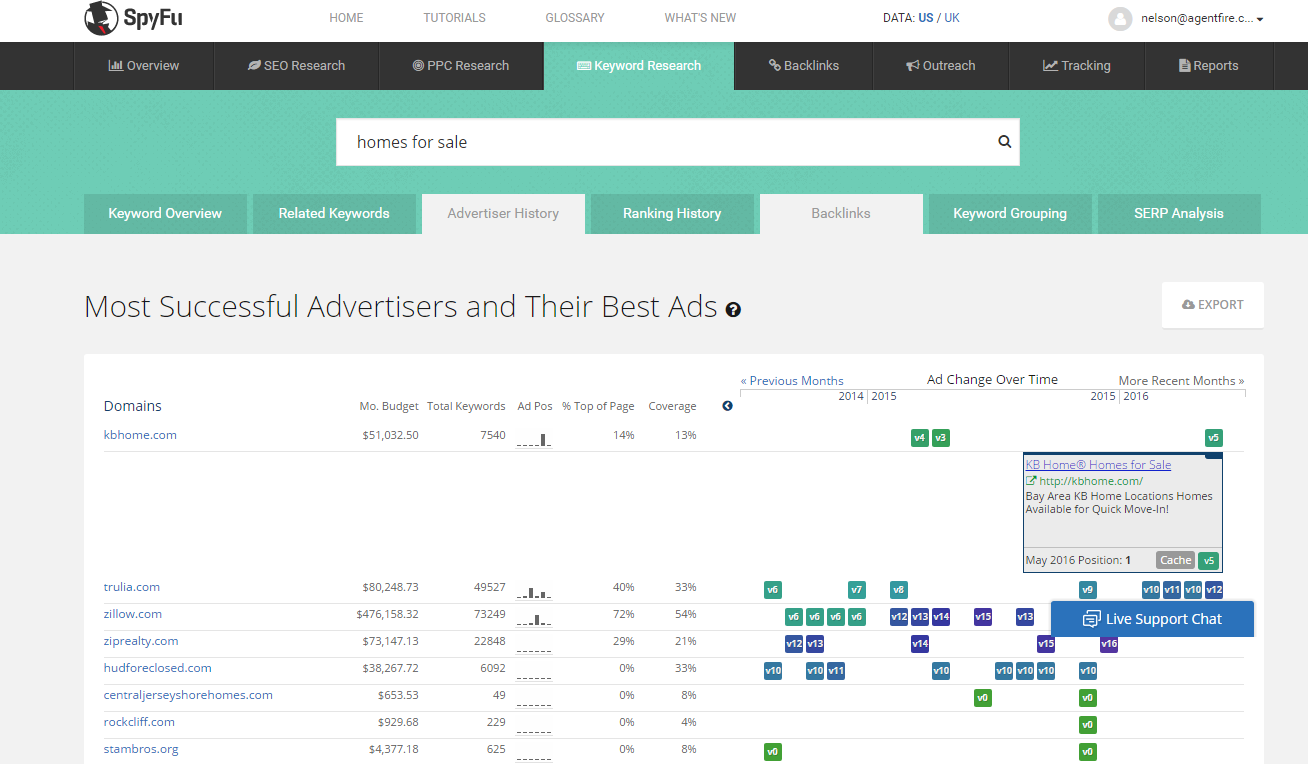The image size is (1308, 764).
Task: Open KB Home Homes for Sale ad link
Action: point(1098,465)
